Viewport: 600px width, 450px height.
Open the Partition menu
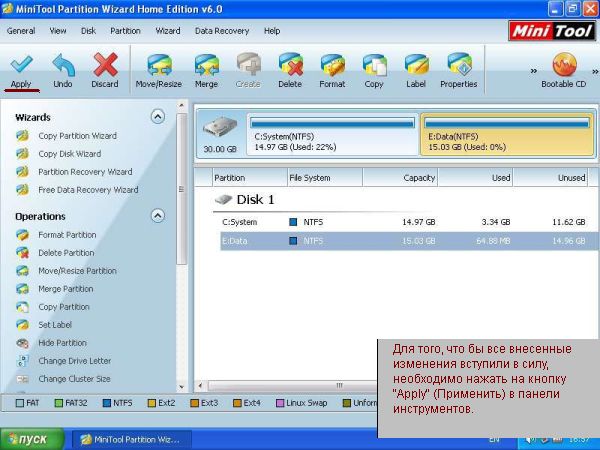coord(125,31)
